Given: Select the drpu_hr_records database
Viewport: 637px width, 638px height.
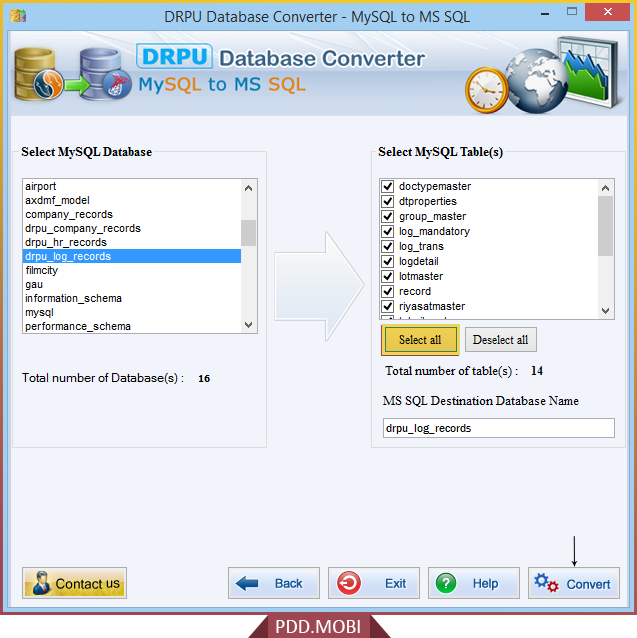Looking at the screenshot, I should [x=132, y=243].
